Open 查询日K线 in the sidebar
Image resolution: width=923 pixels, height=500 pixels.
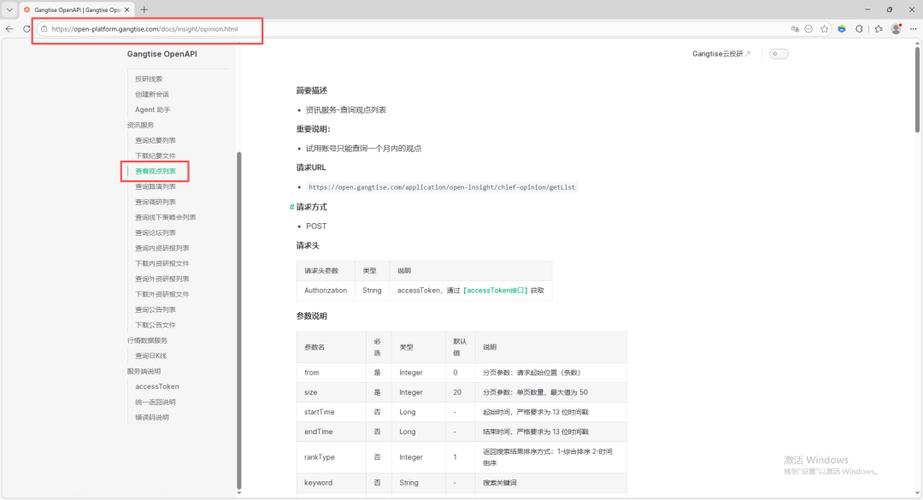151,356
